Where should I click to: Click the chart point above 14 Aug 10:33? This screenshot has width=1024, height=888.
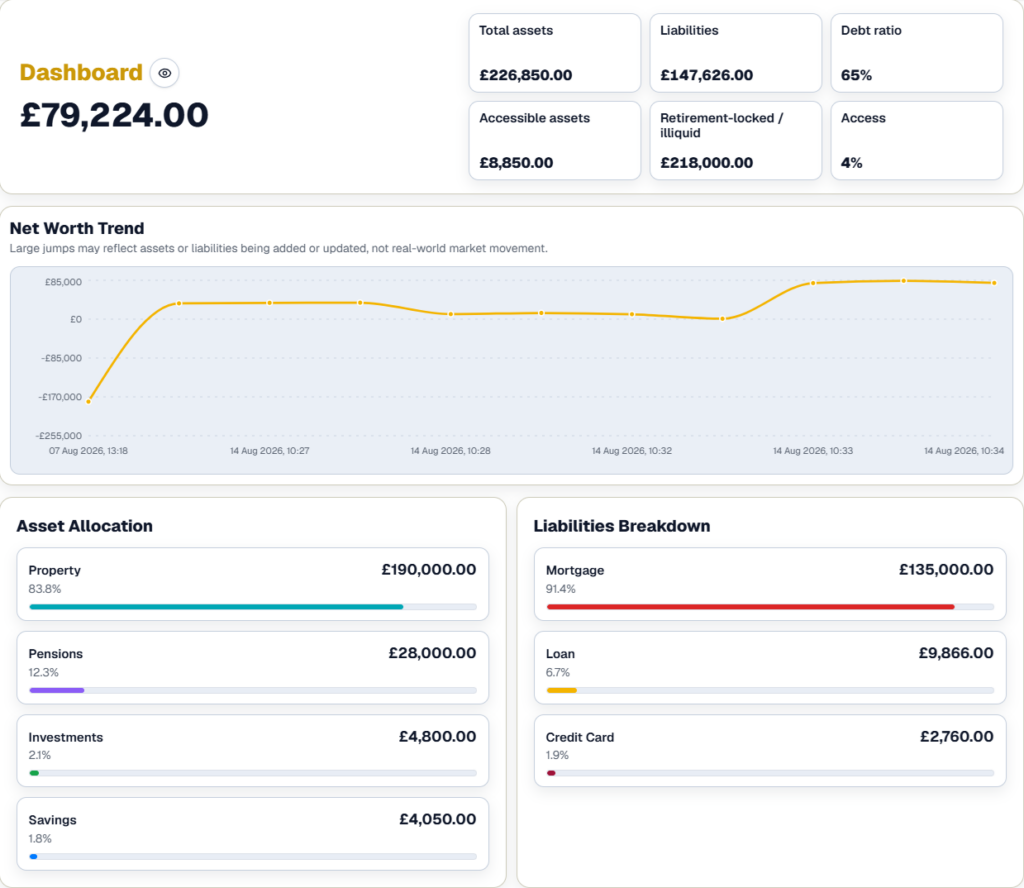[x=813, y=283]
